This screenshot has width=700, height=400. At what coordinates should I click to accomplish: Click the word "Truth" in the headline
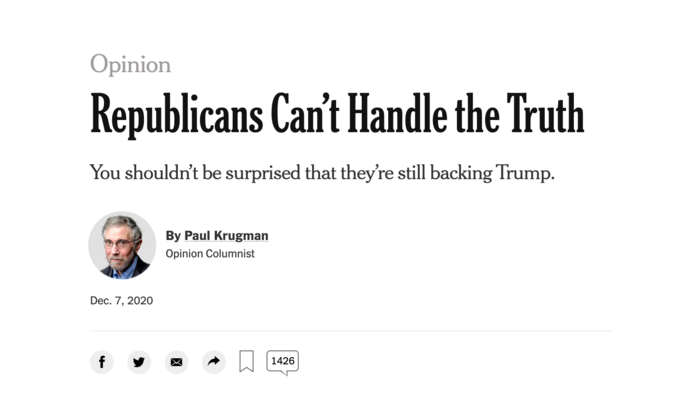coord(545,115)
